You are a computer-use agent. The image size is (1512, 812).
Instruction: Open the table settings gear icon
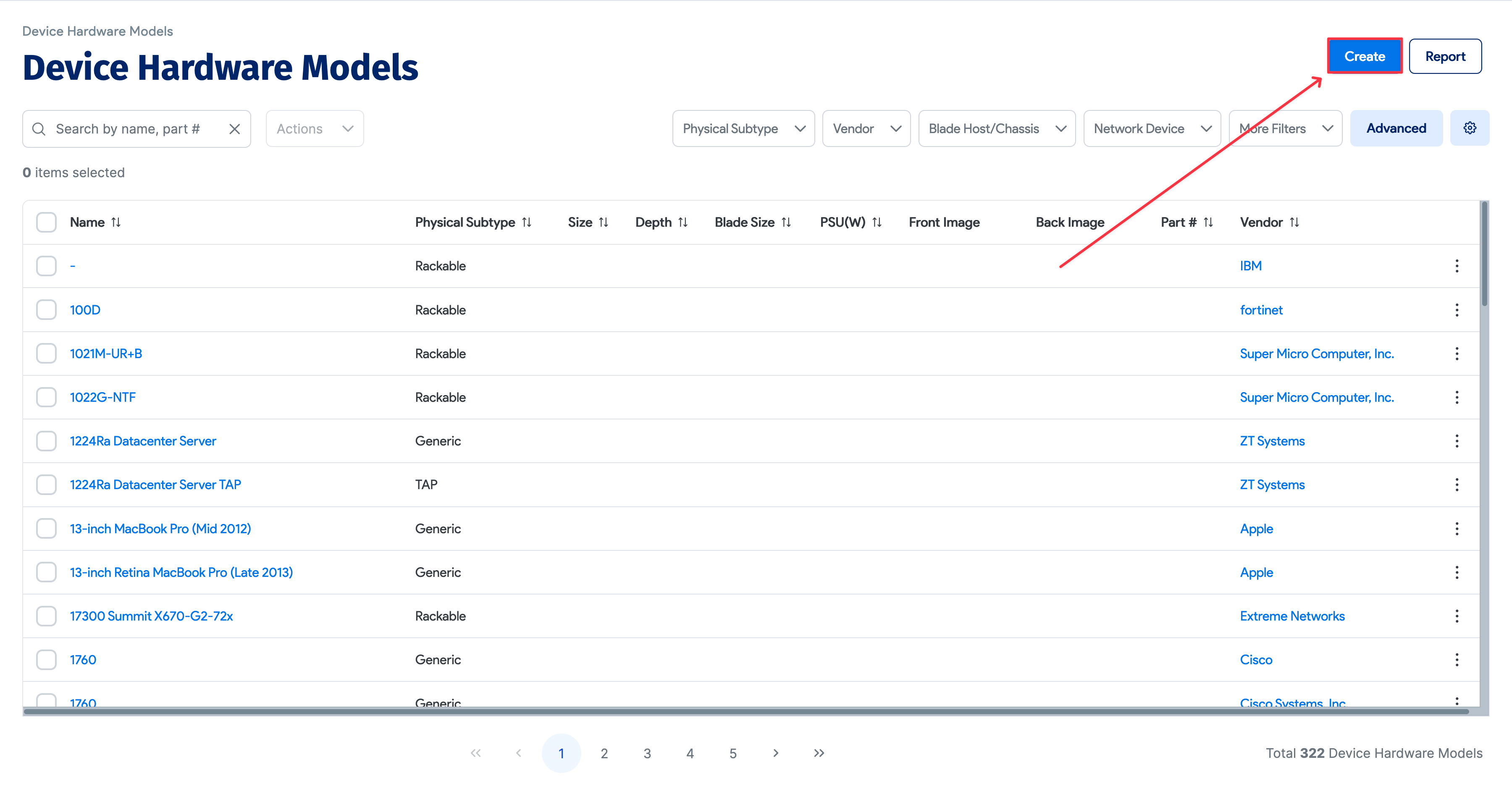1469,128
